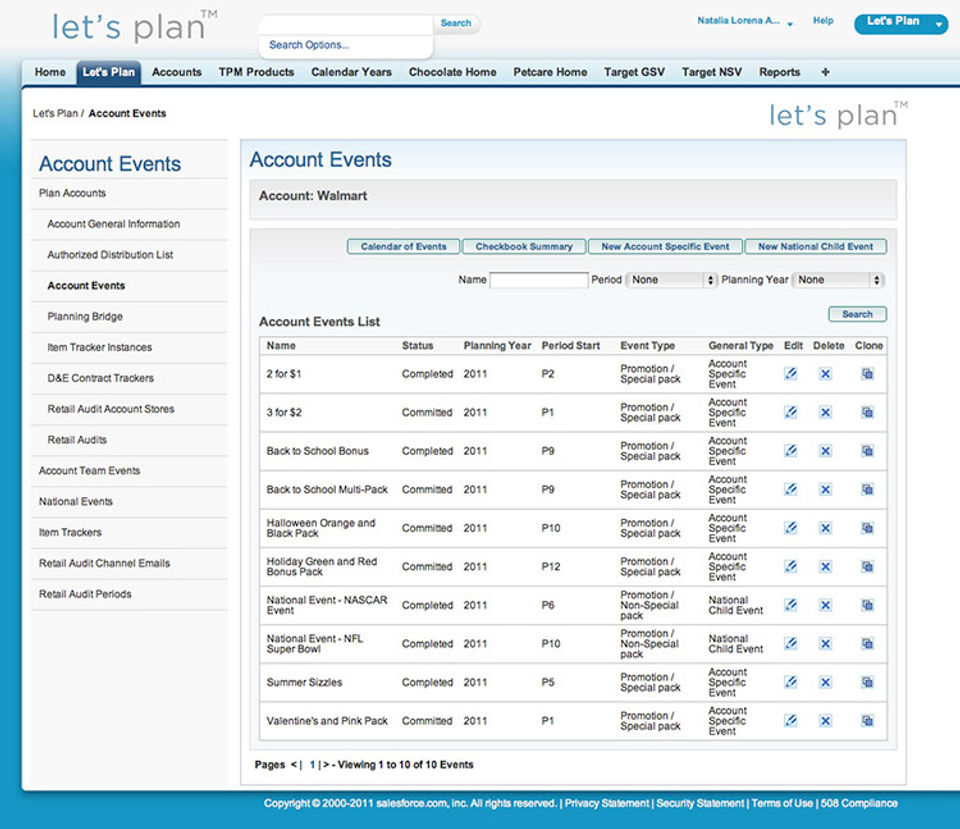Create a New National Child Event
Image resolution: width=960 pixels, height=829 pixels.
coord(816,247)
